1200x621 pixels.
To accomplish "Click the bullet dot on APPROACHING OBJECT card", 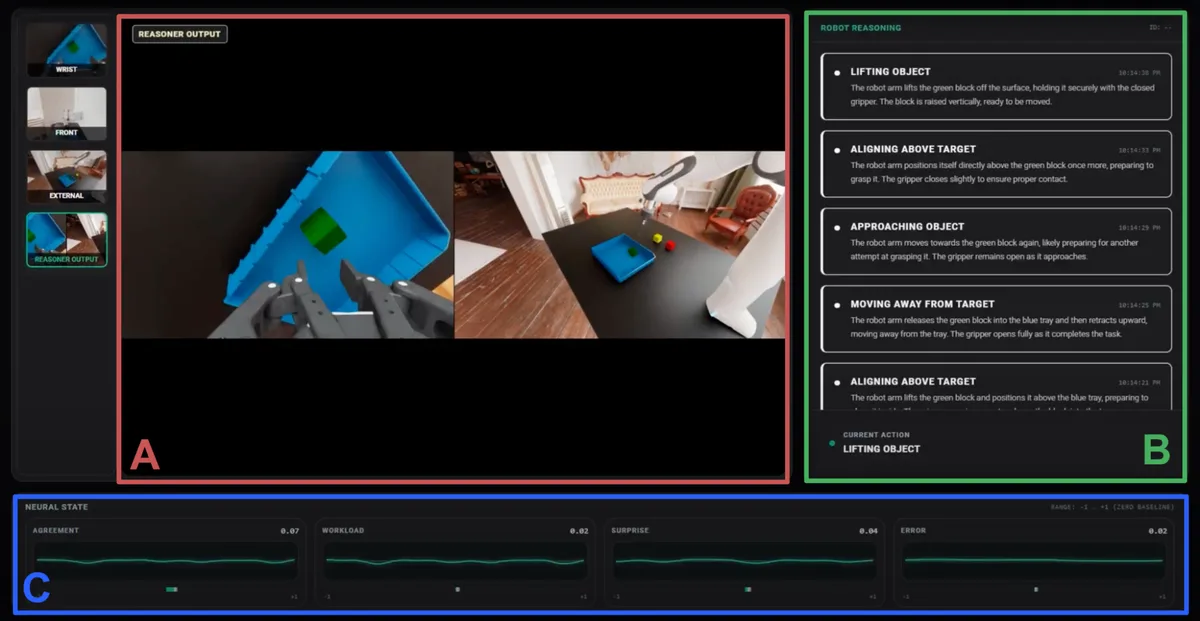I will tap(837, 227).
